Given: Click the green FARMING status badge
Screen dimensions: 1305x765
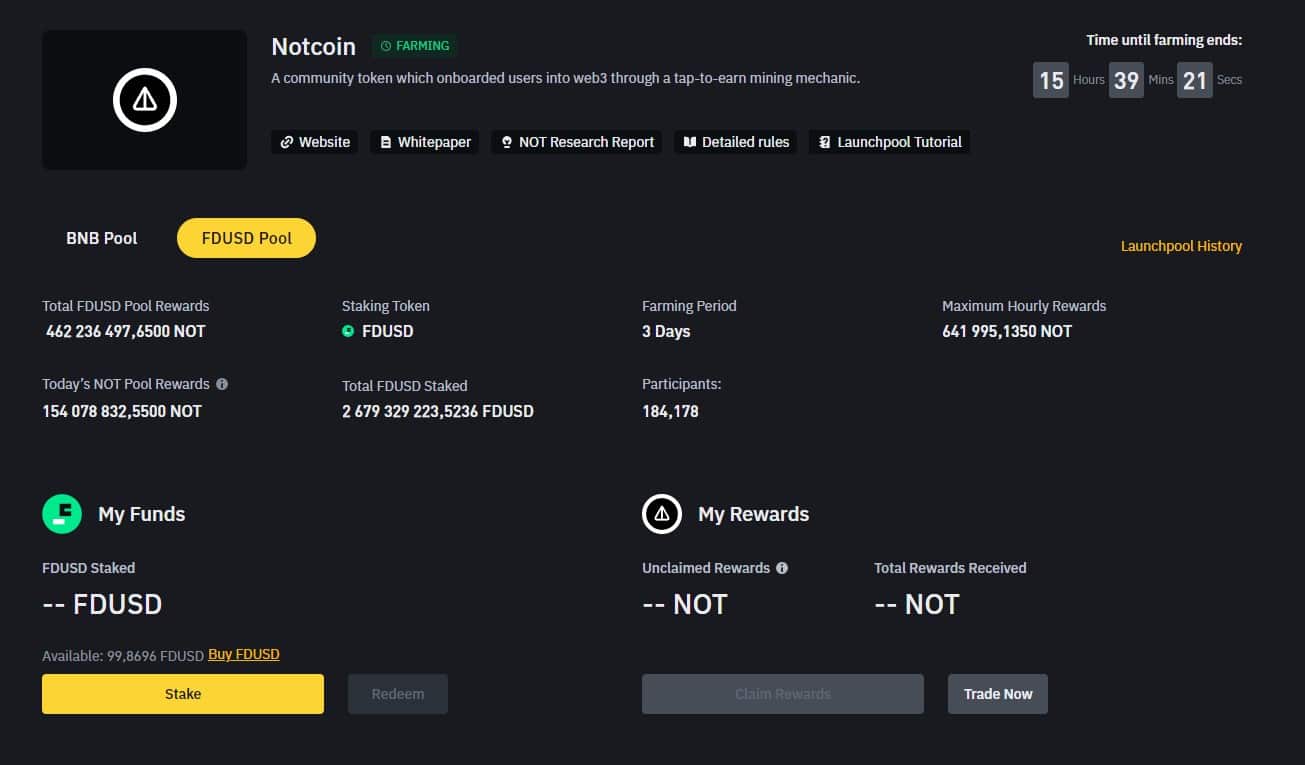Looking at the screenshot, I should pos(415,46).
